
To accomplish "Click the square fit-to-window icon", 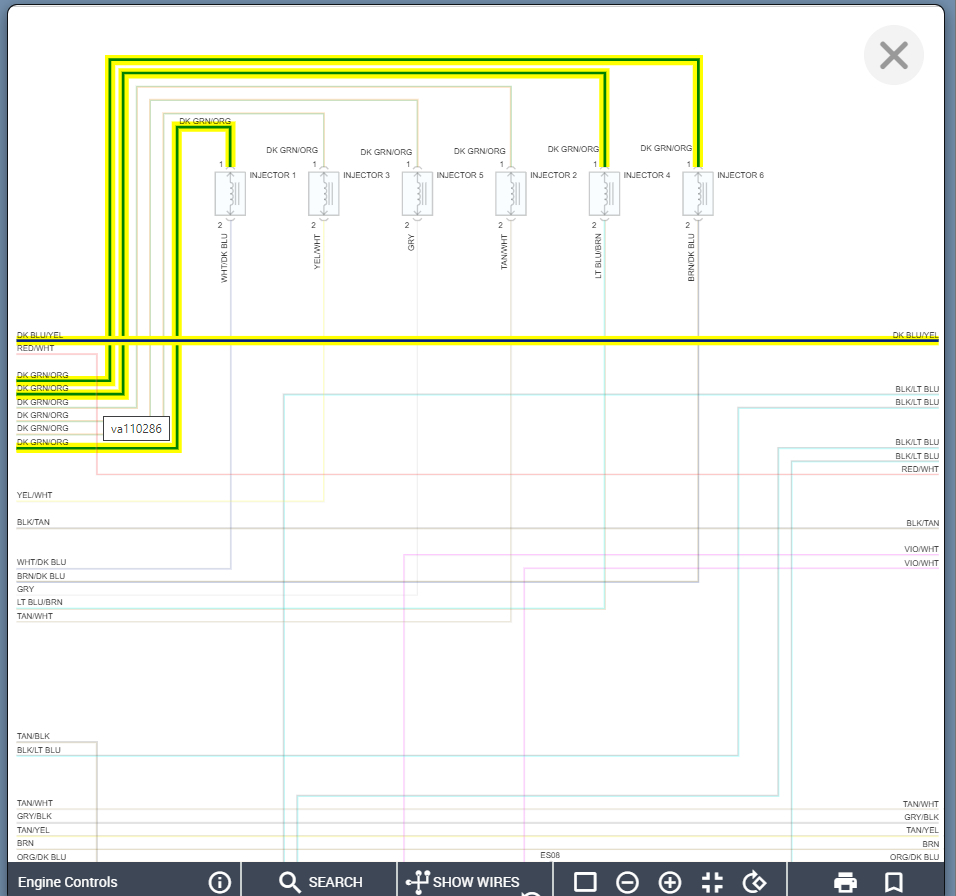I will (x=585, y=882).
